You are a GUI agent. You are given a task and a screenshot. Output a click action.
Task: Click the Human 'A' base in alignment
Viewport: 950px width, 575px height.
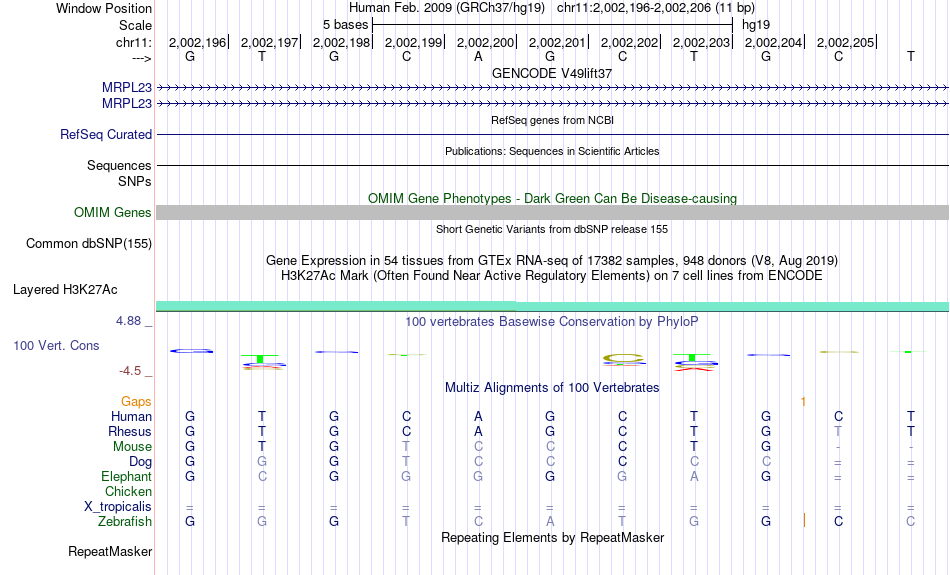pyautogui.click(x=478, y=416)
